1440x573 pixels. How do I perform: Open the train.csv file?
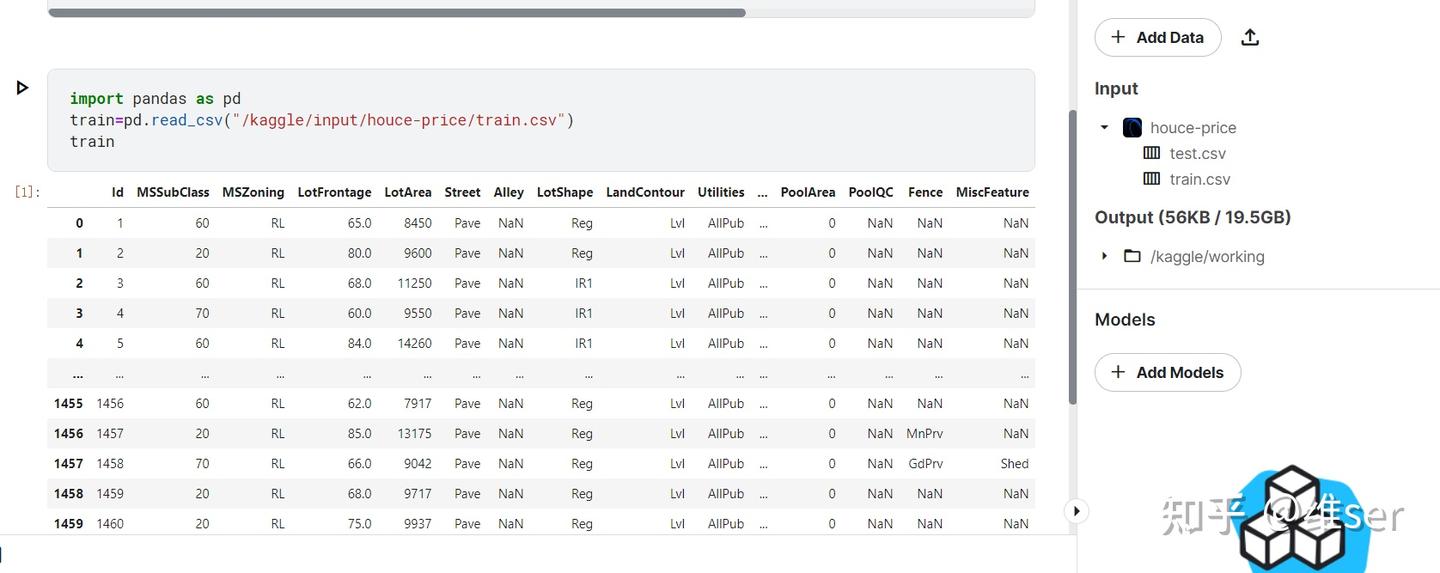[x=1200, y=180]
